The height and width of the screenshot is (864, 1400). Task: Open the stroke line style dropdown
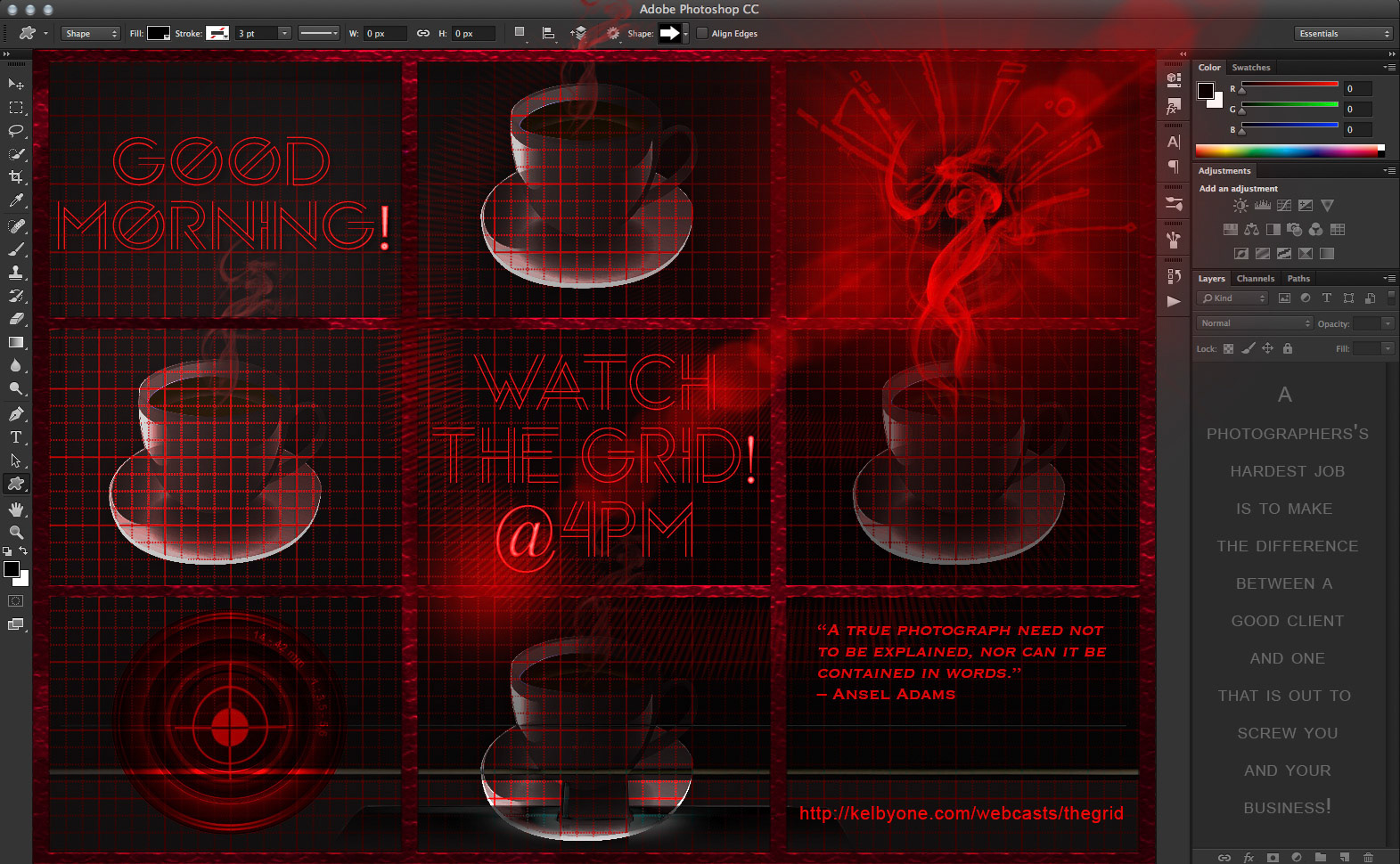pos(318,33)
